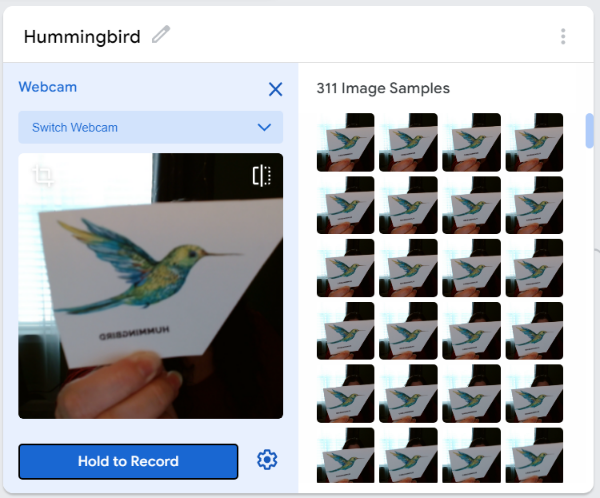
Task: Toggle the flip camera mirror icon
Action: point(261,177)
